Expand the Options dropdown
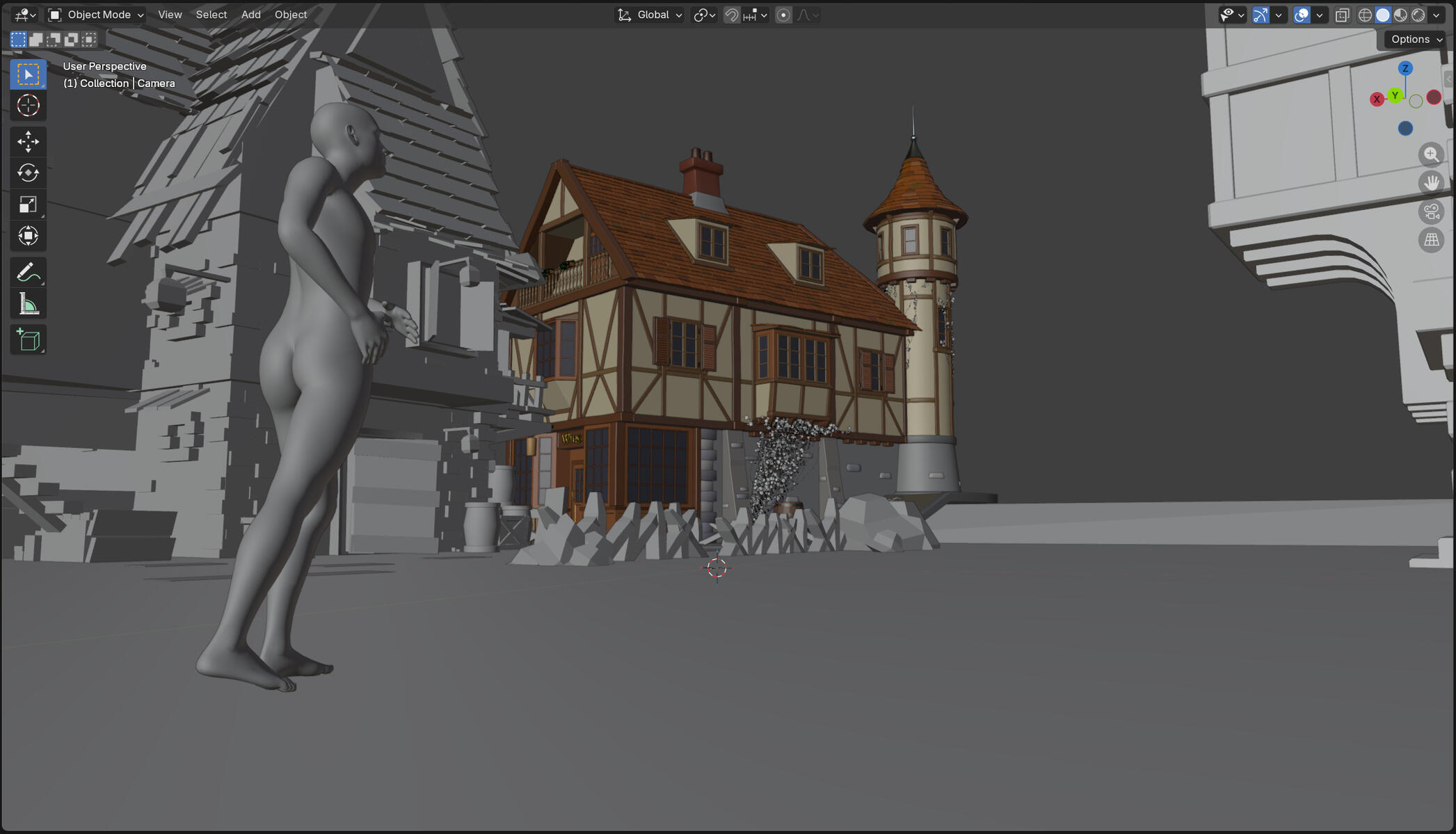The height and width of the screenshot is (834, 1456). click(x=1416, y=39)
